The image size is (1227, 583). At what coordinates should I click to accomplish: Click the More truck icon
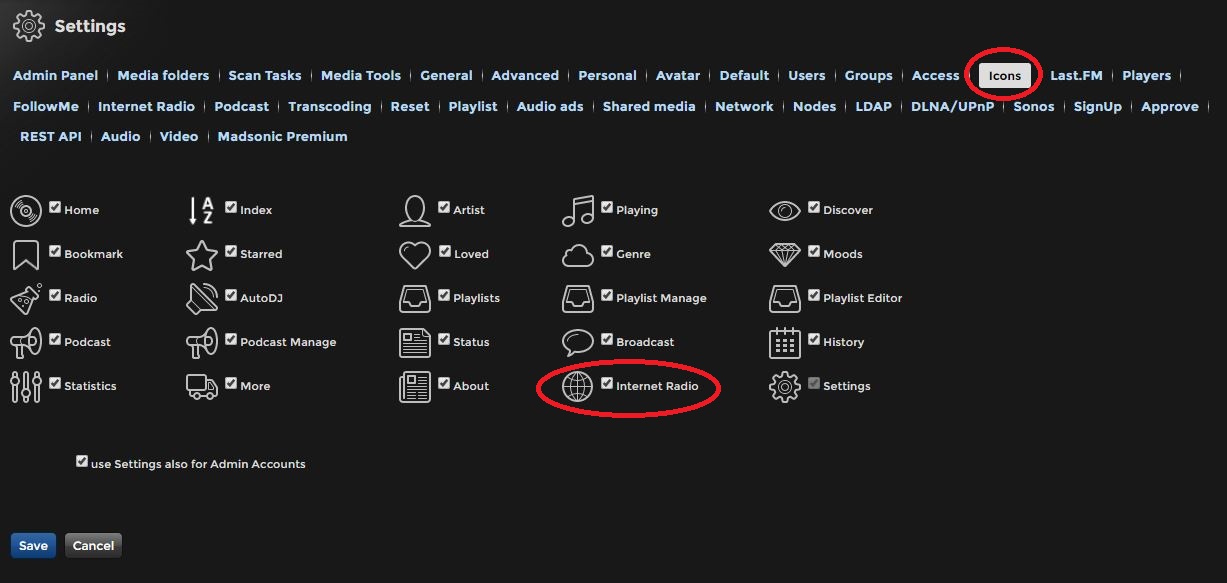202,387
